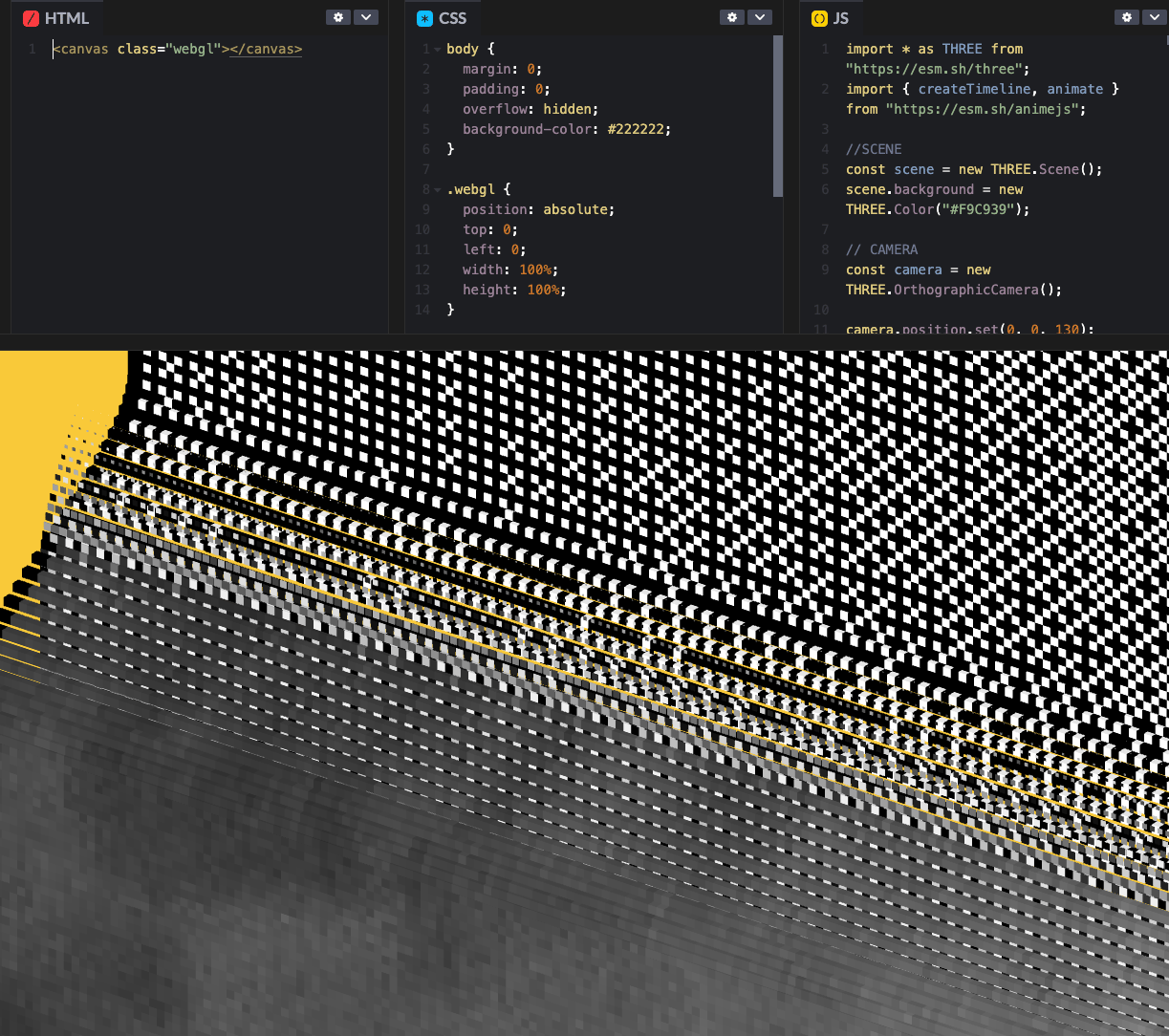This screenshot has width=1169, height=1036.
Task: Open CSS editor settings gear
Action: click(732, 17)
